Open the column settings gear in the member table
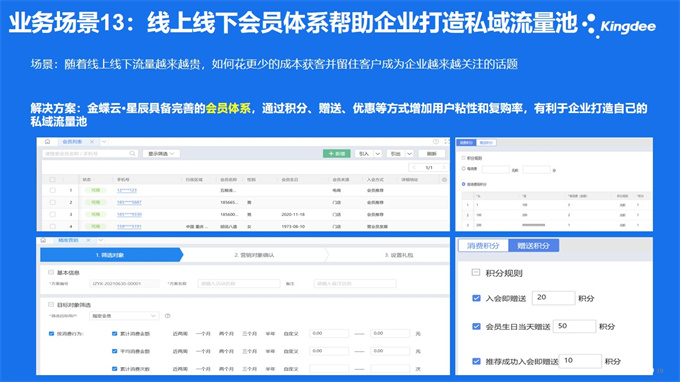680x382 pixels. pyautogui.click(x=444, y=180)
